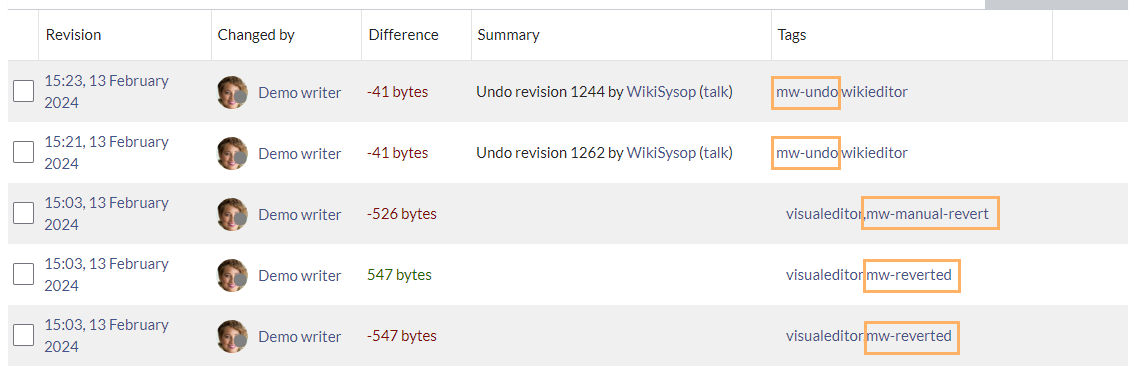Click the Changed by column header

tap(256, 35)
